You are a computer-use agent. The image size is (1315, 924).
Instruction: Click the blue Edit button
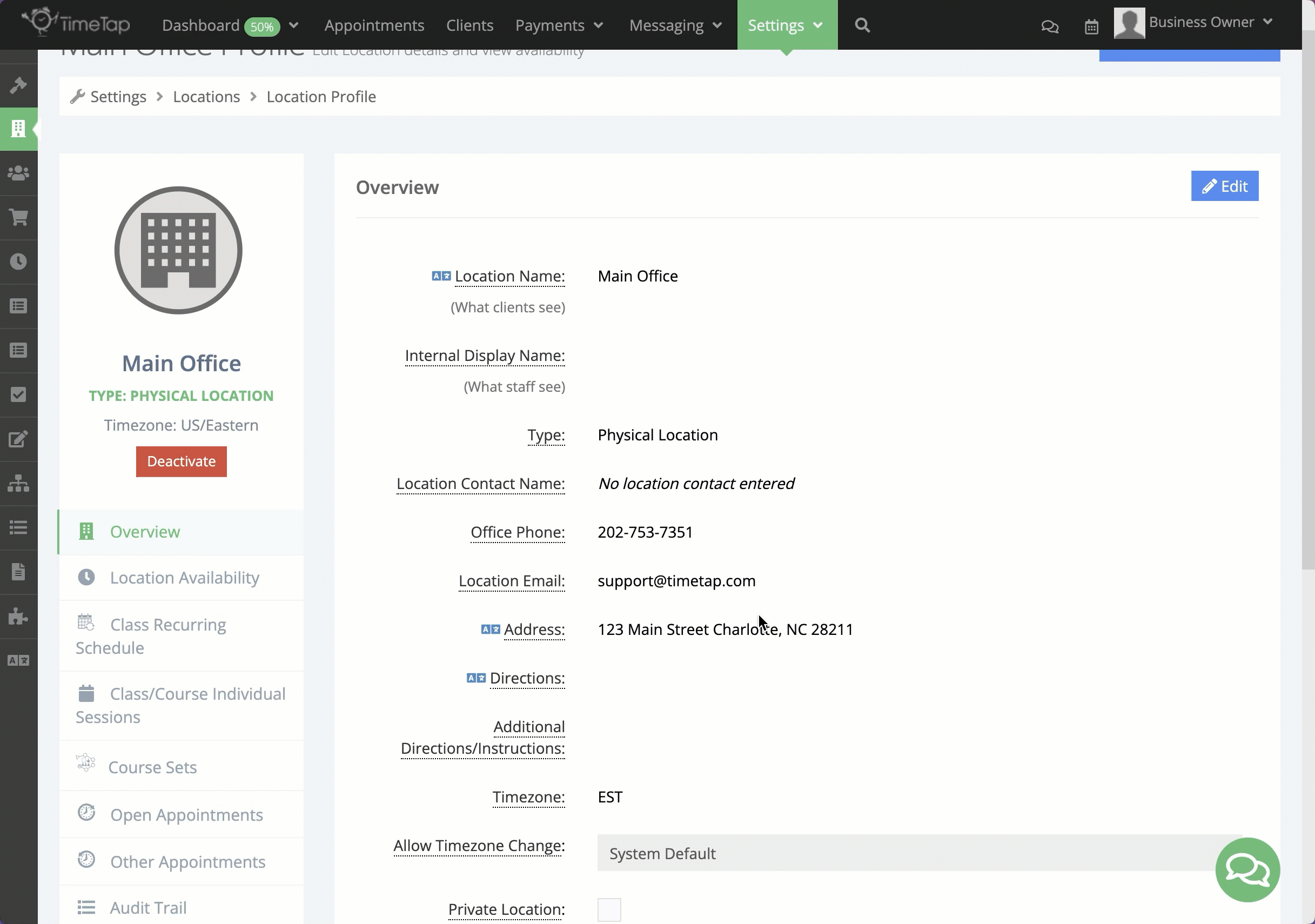(x=1224, y=186)
